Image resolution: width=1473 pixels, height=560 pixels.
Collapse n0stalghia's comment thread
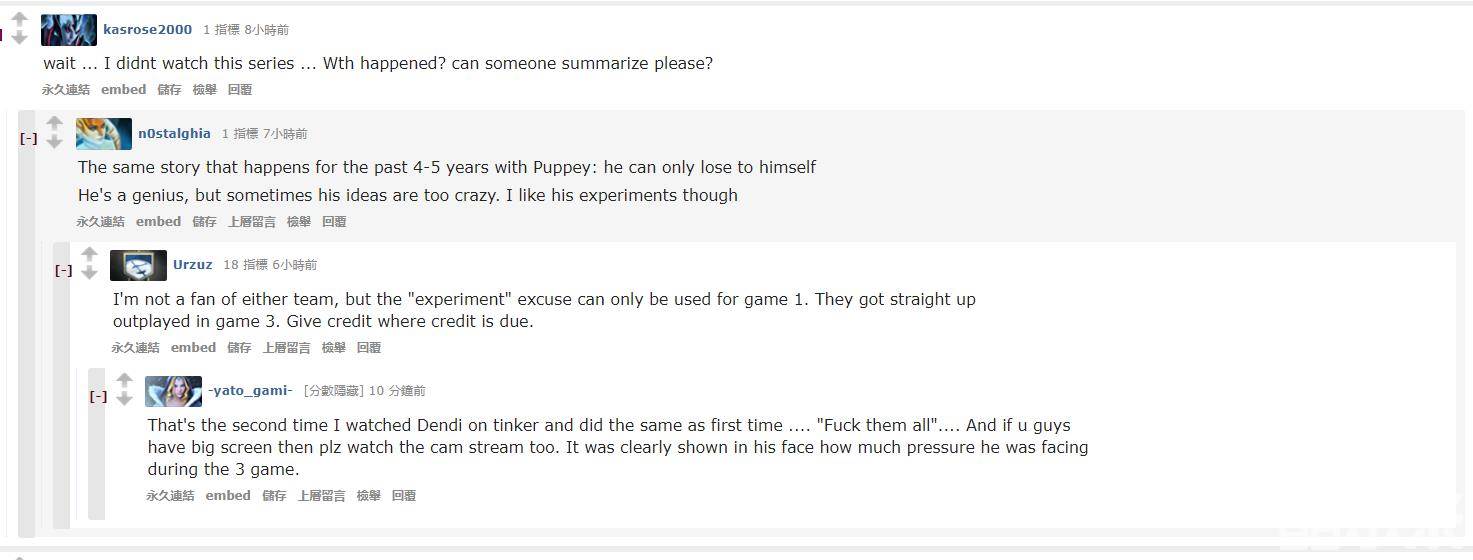(29, 139)
